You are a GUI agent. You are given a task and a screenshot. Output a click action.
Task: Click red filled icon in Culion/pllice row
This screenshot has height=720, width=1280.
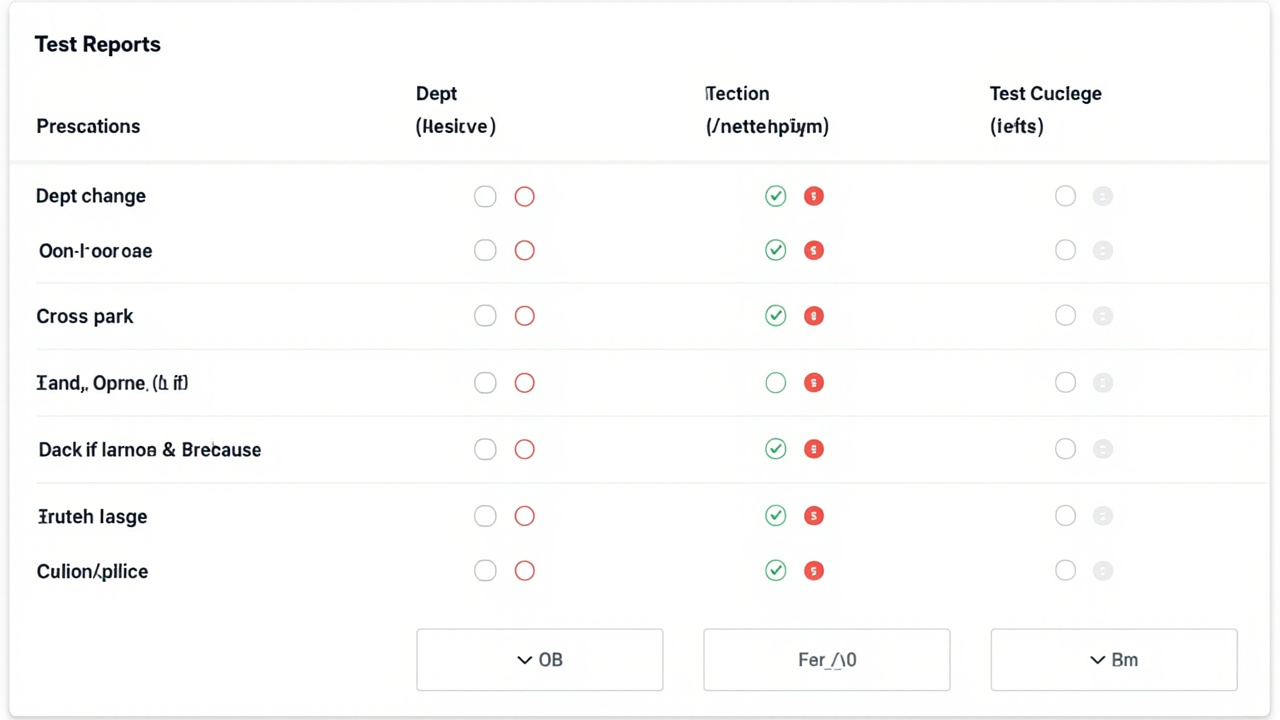814,571
